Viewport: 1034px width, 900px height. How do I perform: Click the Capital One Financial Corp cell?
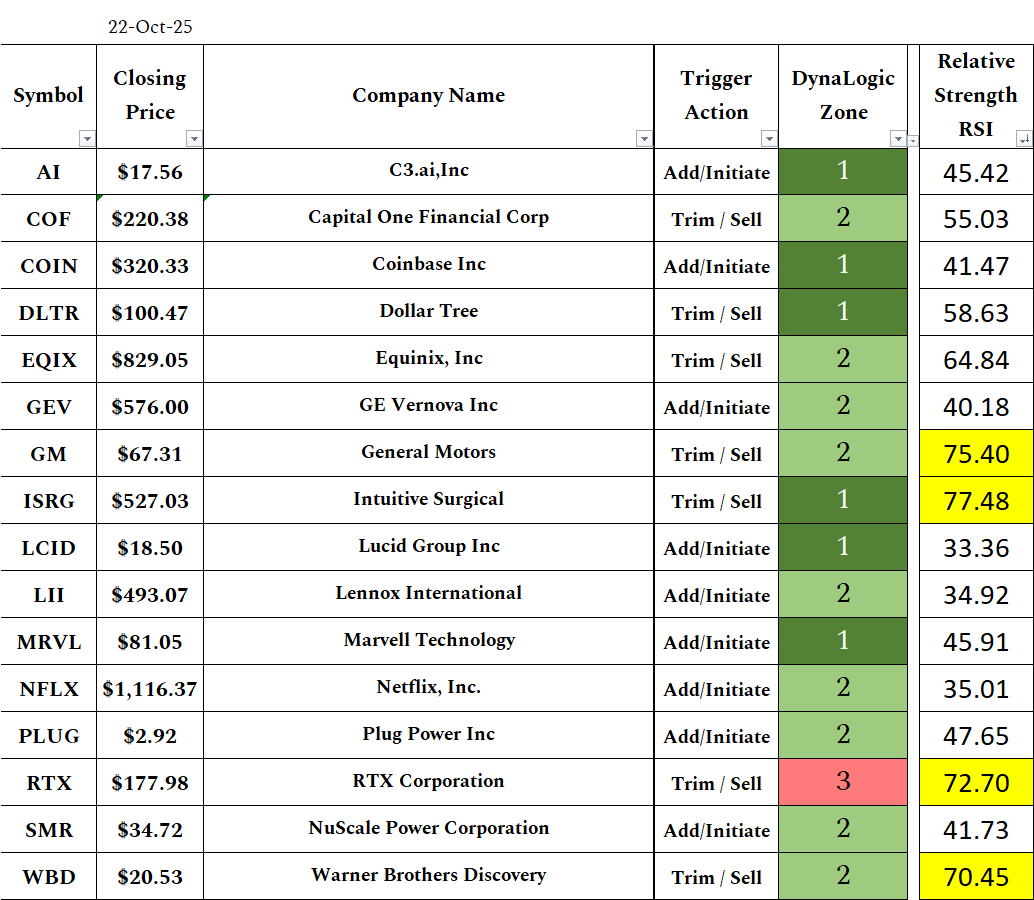pyautogui.click(x=429, y=218)
